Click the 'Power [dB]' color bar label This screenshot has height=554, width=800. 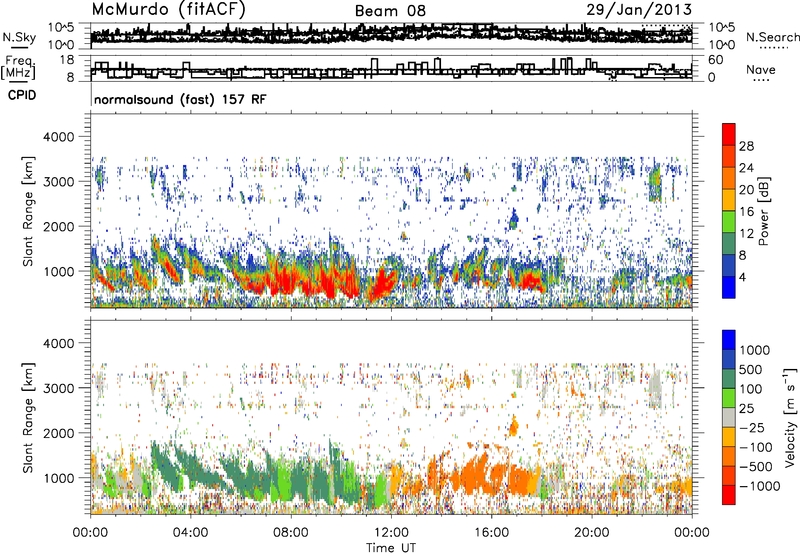pos(763,211)
